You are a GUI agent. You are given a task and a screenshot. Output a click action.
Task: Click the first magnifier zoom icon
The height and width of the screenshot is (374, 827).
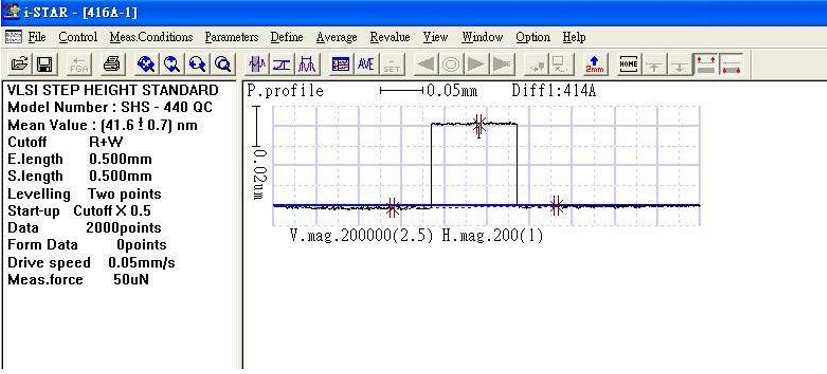coord(146,64)
